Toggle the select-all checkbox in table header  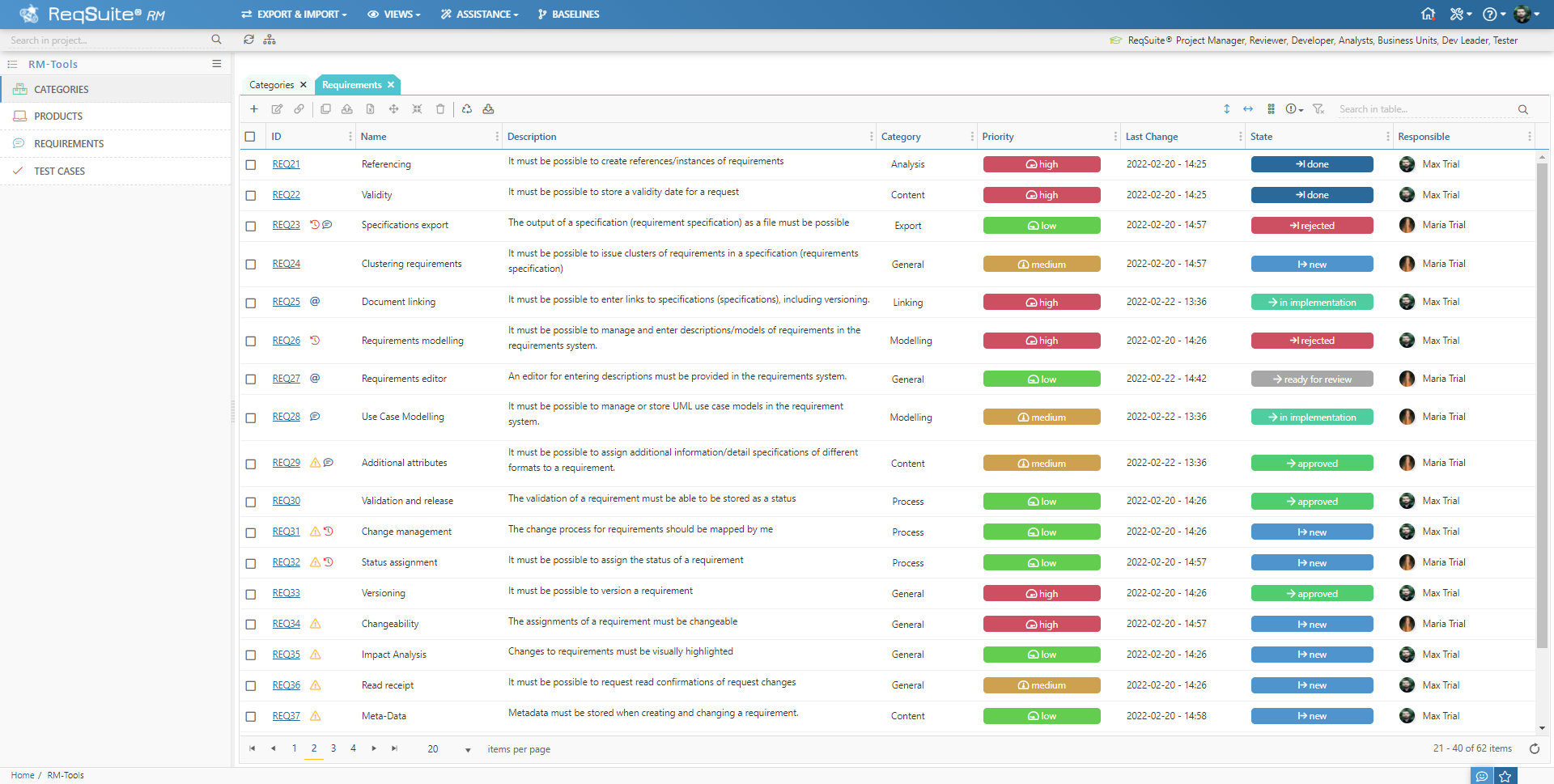click(251, 137)
